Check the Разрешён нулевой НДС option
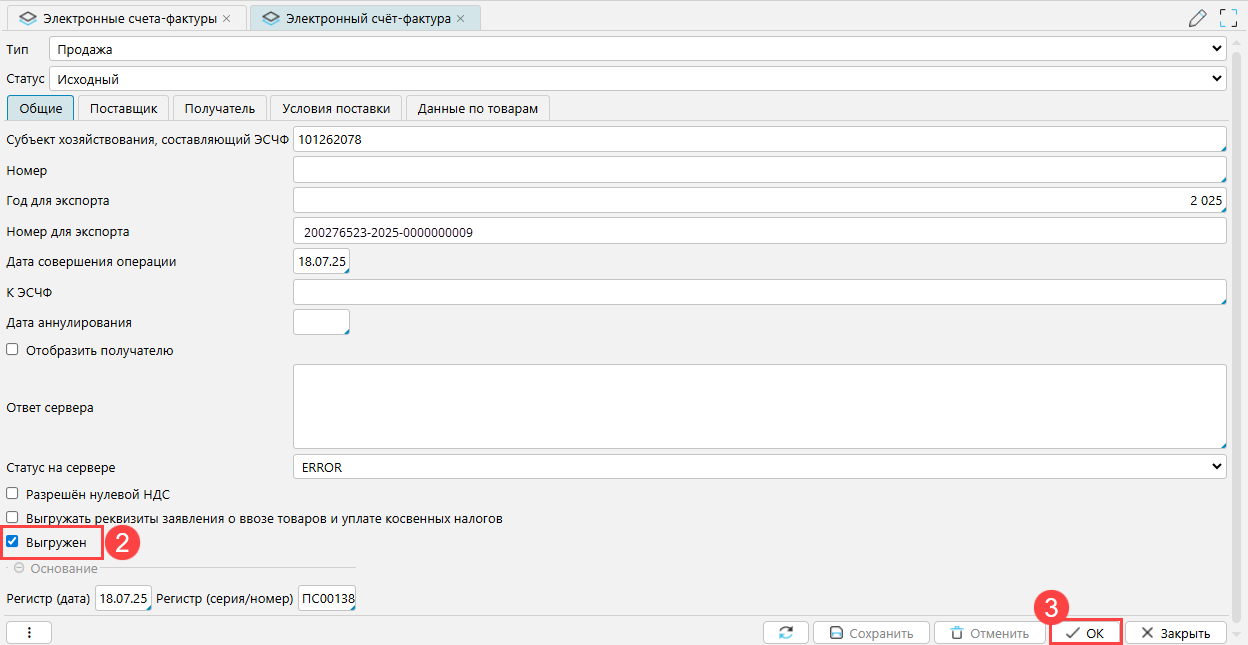Viewport: 1248px width, 645px height. (x=13, y=494)
